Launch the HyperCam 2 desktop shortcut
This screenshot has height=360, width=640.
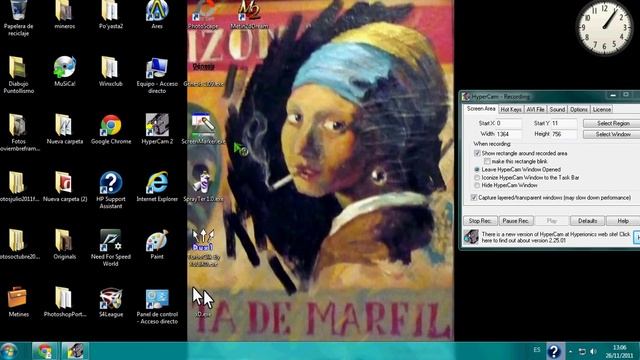(157, 129)
